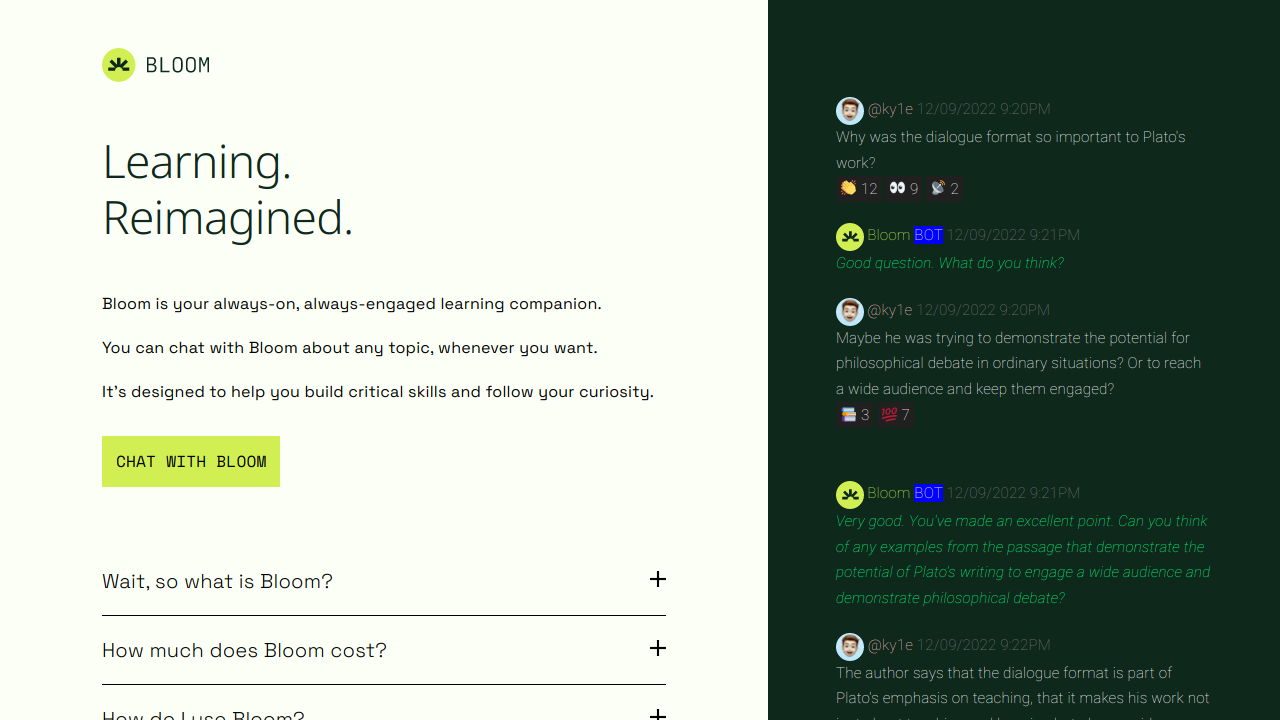Image resolution: width=1280 pixels, height=720 pixels.
Task: Click ky1e avatar on Plato's work question
Action: [x=850, y=110]
